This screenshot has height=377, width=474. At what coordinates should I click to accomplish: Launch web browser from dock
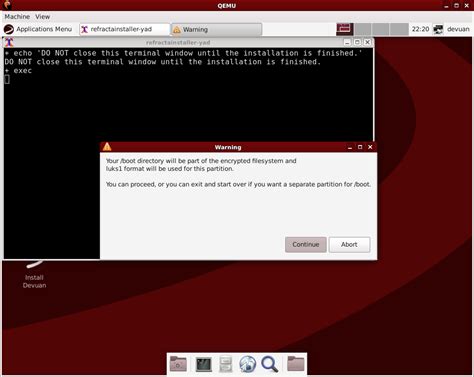(x=248, y=364)
